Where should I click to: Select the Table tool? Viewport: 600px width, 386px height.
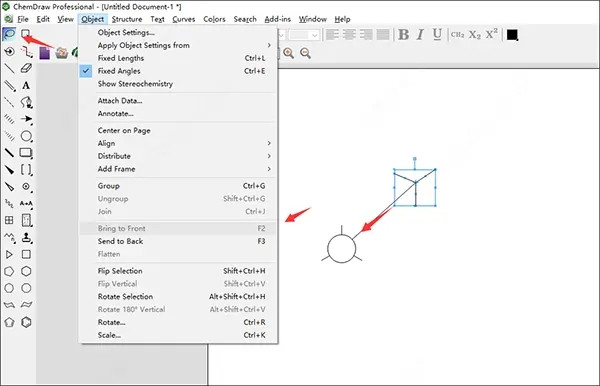click(x=9, y=220)
